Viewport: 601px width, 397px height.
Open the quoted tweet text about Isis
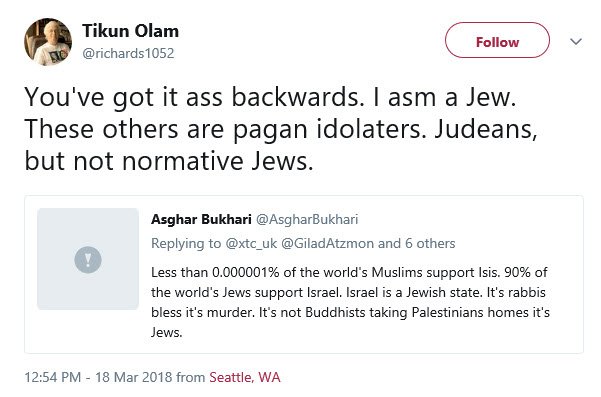coord(350,302)
